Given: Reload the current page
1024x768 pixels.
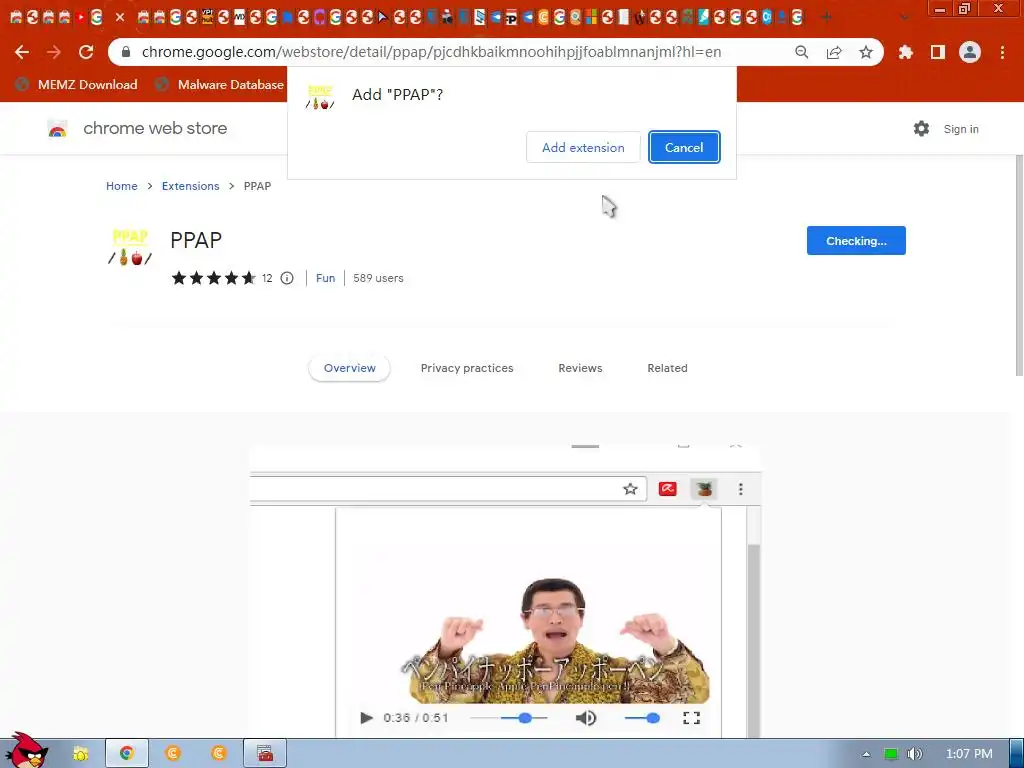Looking at the screenshot, I should point(86,52).
